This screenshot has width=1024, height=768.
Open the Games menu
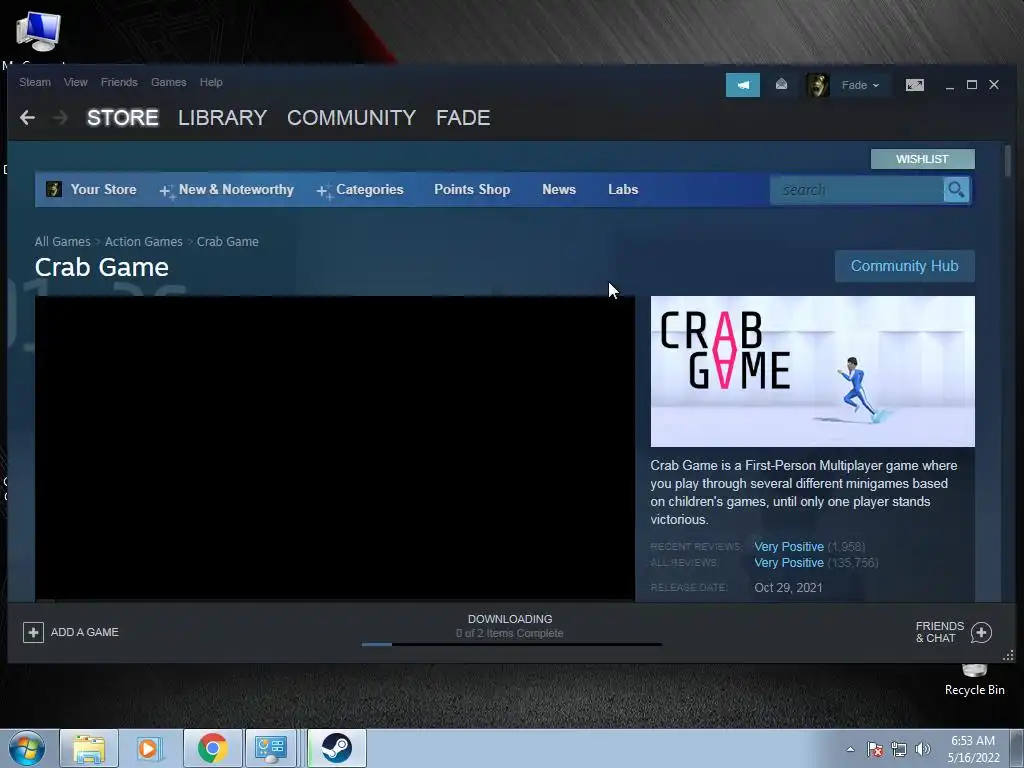168,82
